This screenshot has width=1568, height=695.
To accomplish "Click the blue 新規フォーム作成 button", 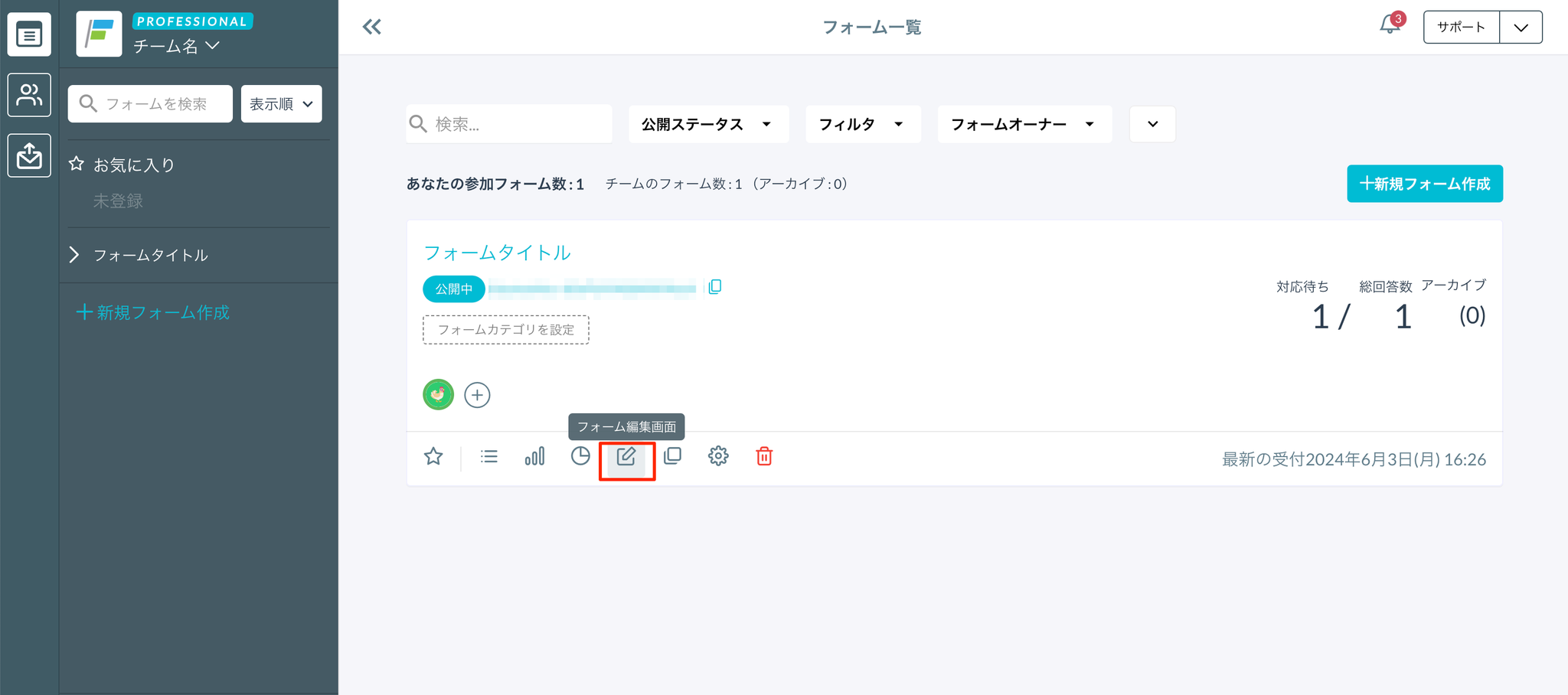I will click(1425, 184).
